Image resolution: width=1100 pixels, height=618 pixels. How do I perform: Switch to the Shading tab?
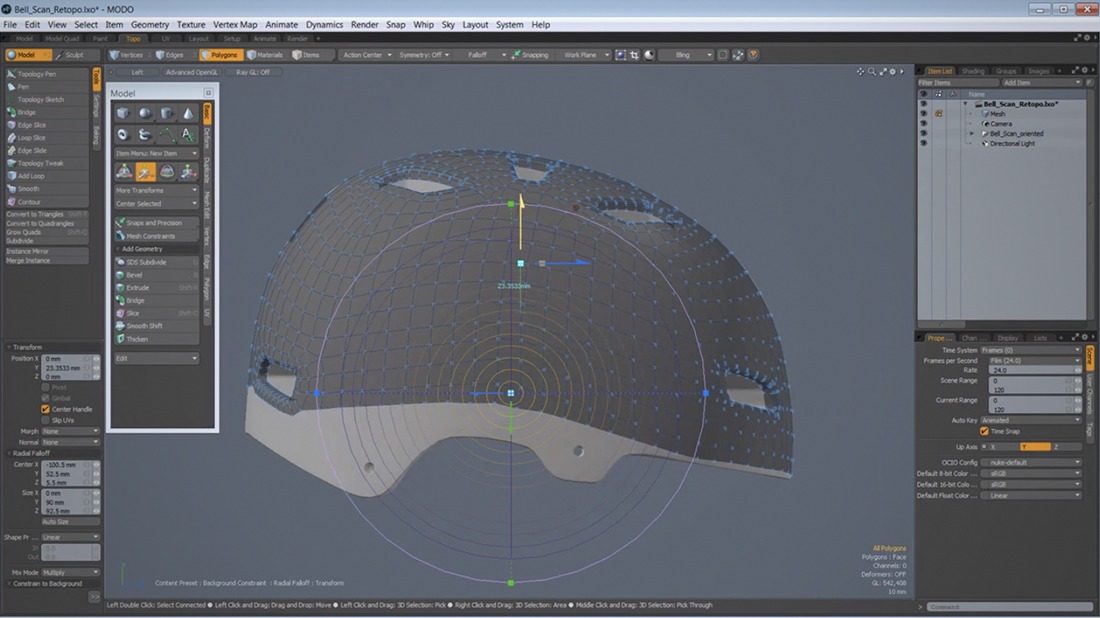pos(972,71)
